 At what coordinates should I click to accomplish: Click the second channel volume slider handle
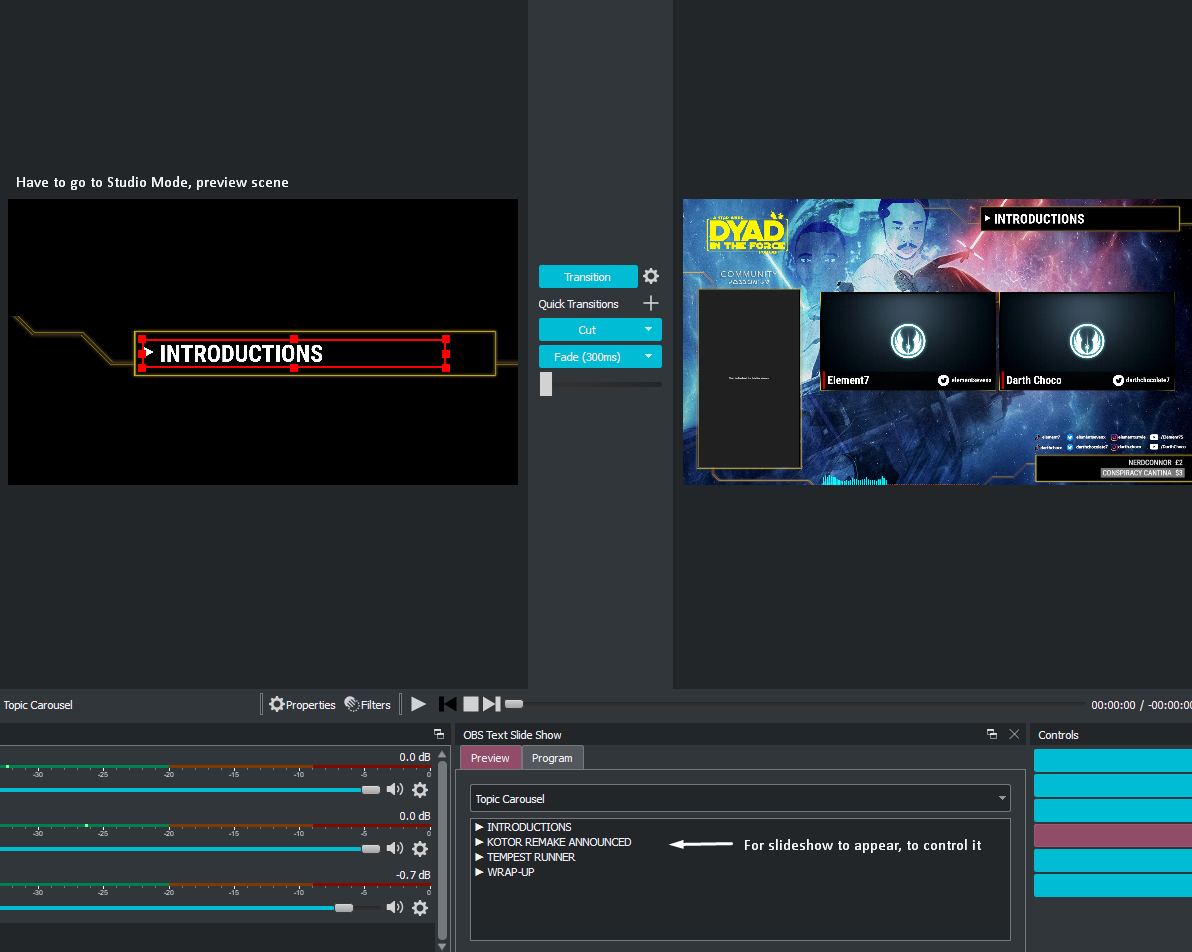371,849
